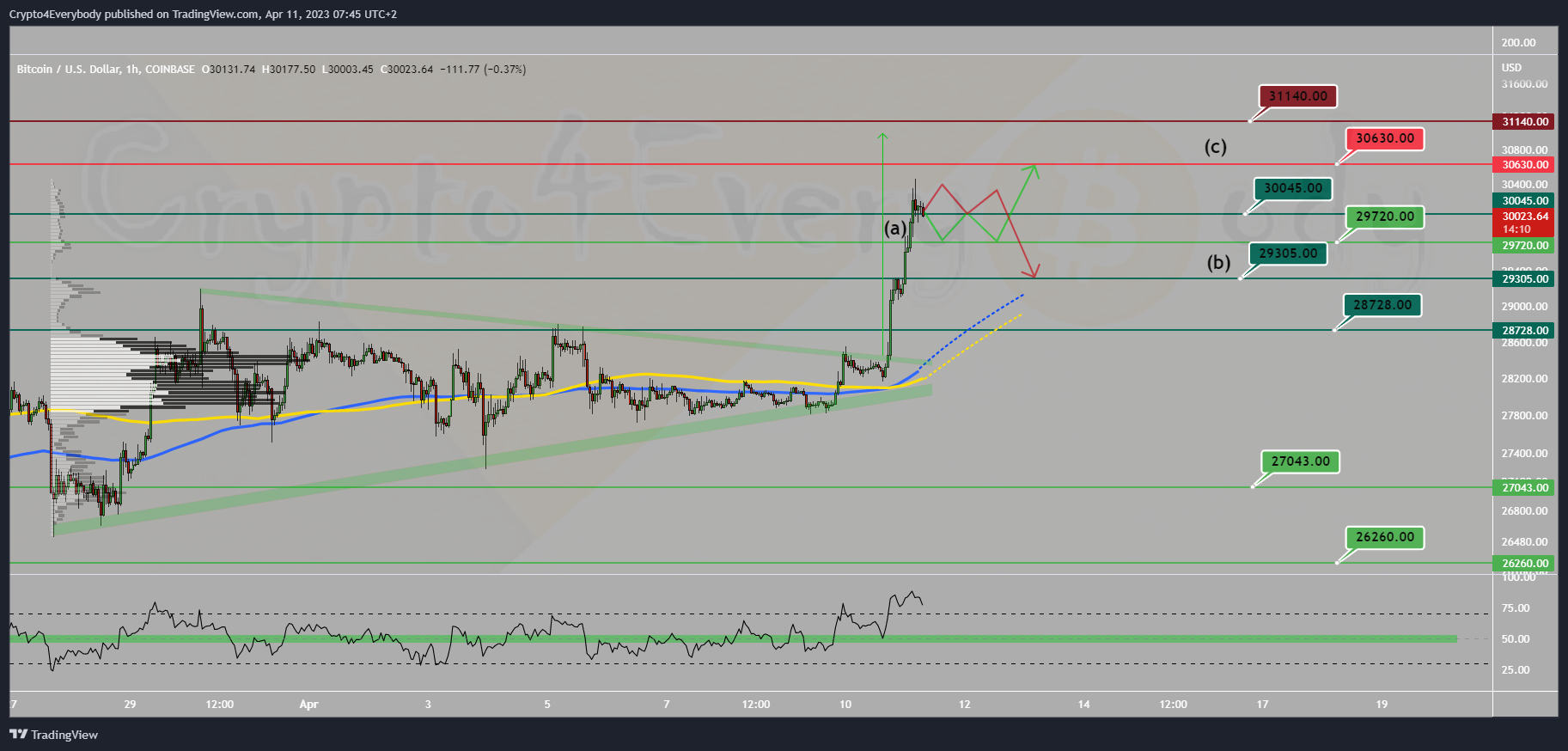Click the green arrow tip above the candles

point(882,136)
